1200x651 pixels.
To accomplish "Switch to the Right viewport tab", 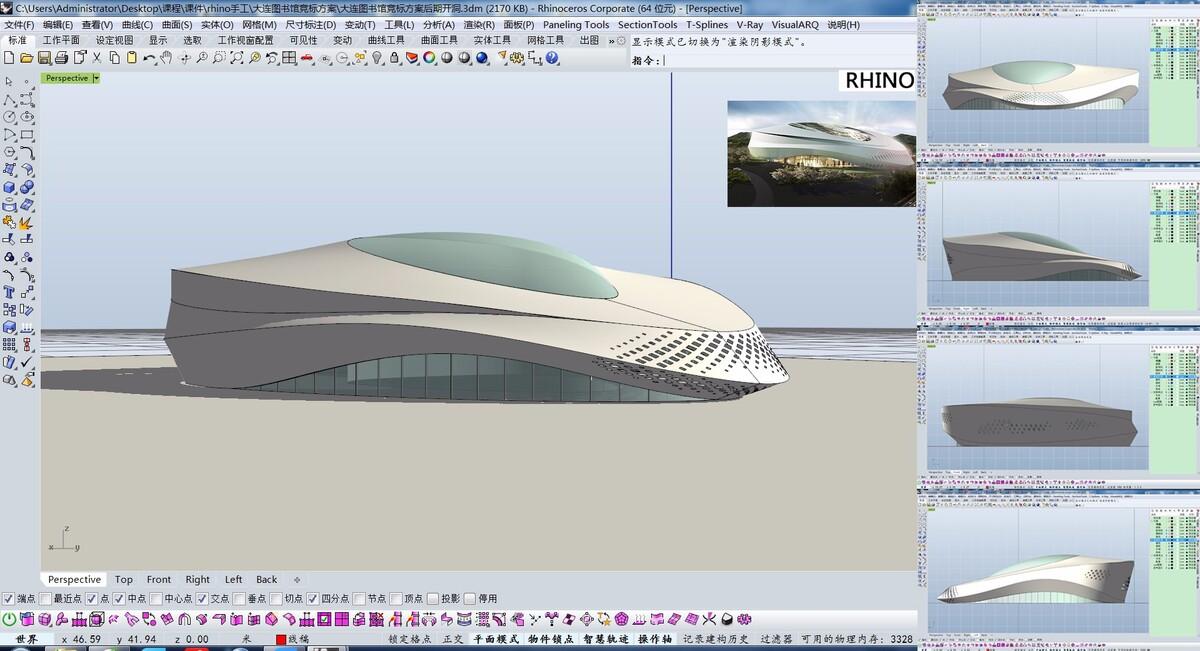I will (198, 580).
